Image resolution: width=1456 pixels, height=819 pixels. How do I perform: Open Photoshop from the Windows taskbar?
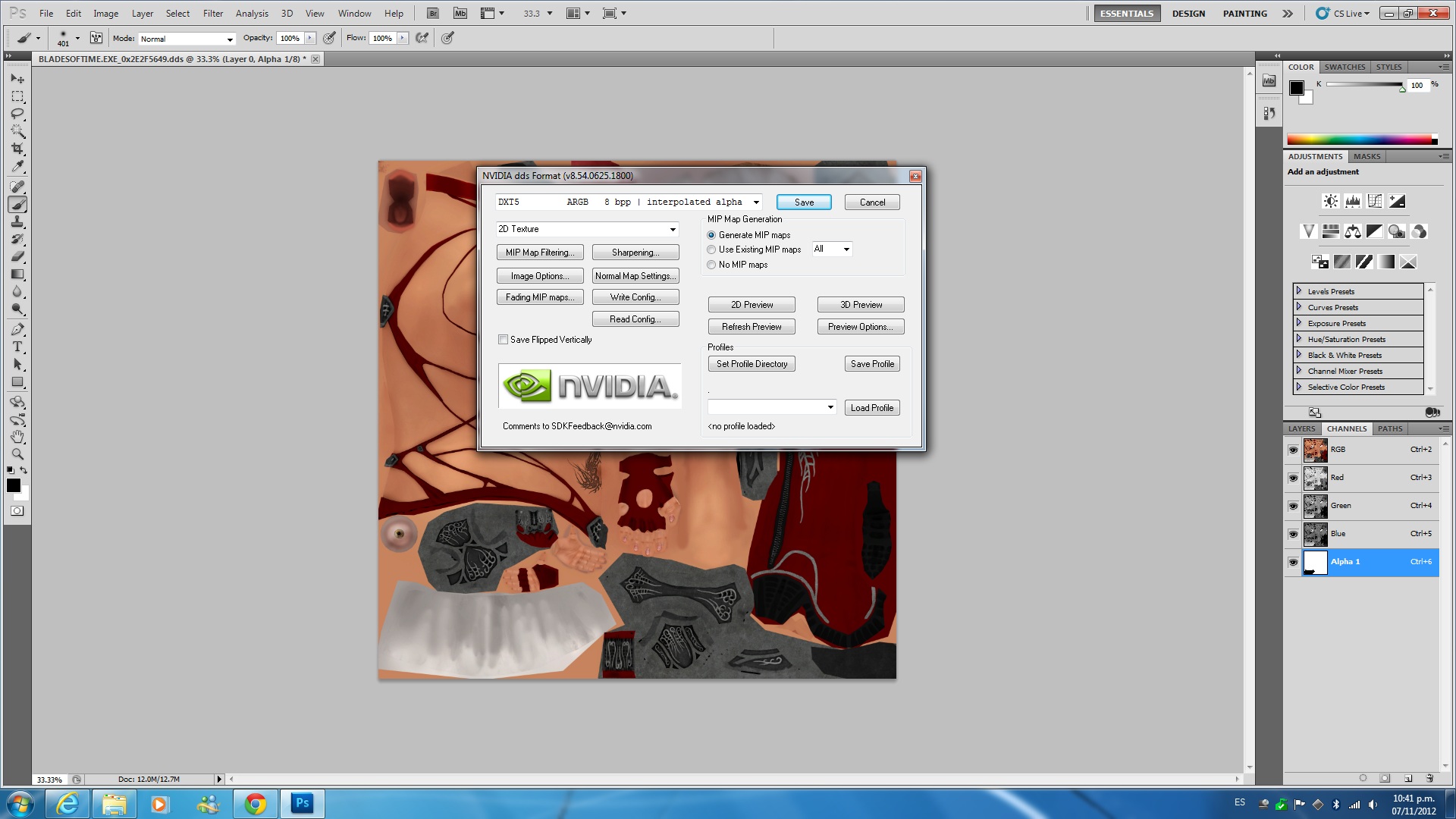[x=302, y=803]
